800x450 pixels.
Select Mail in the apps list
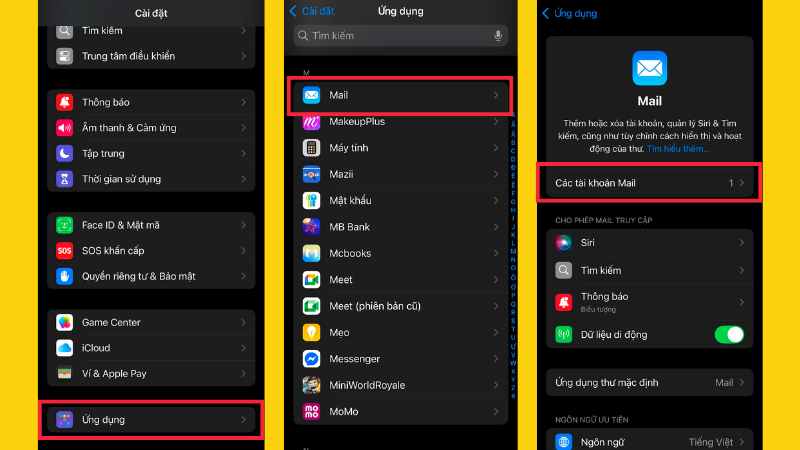click(x=400, y=95)
